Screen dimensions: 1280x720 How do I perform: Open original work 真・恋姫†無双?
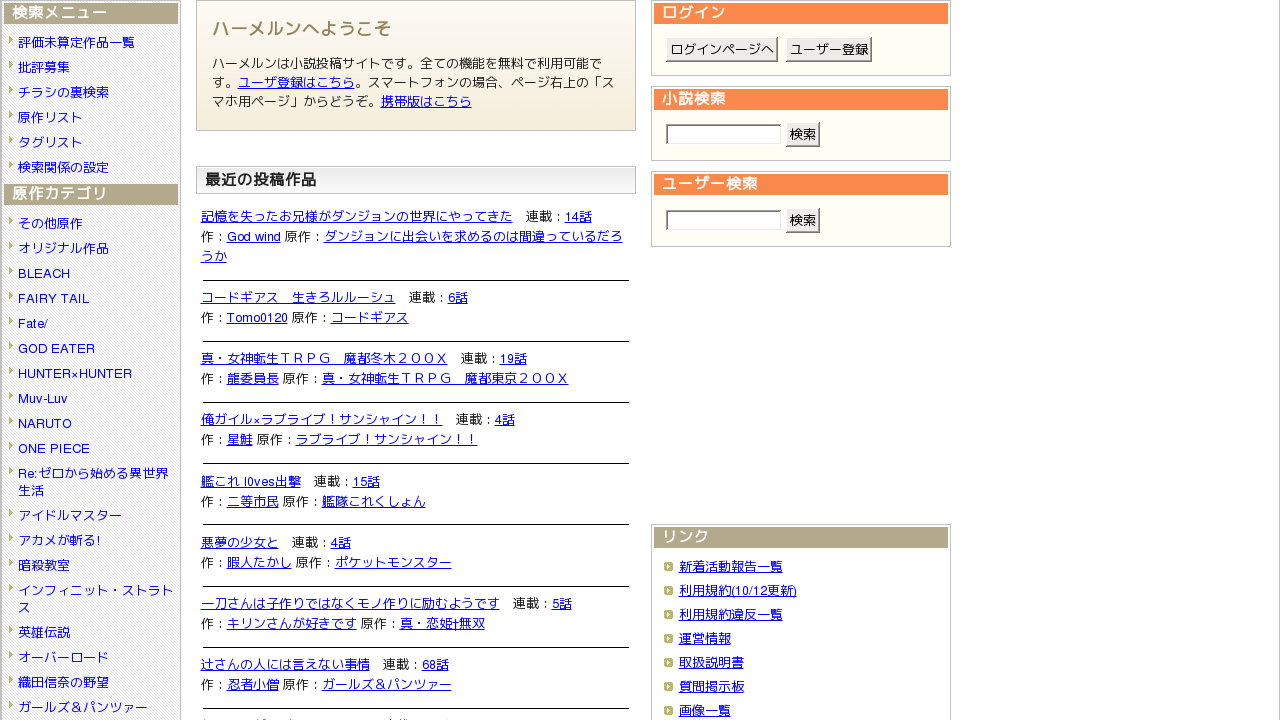click(442, 623)
